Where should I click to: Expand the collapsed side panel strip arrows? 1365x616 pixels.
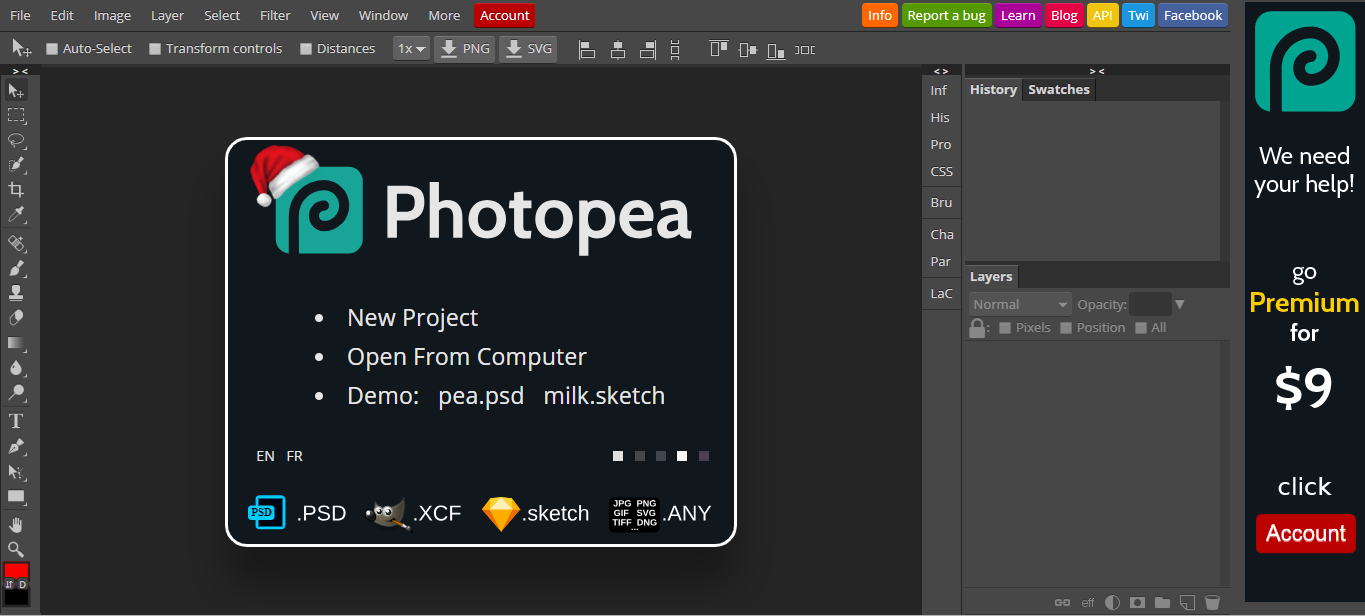pyautogui.click(x=941, y=71)
